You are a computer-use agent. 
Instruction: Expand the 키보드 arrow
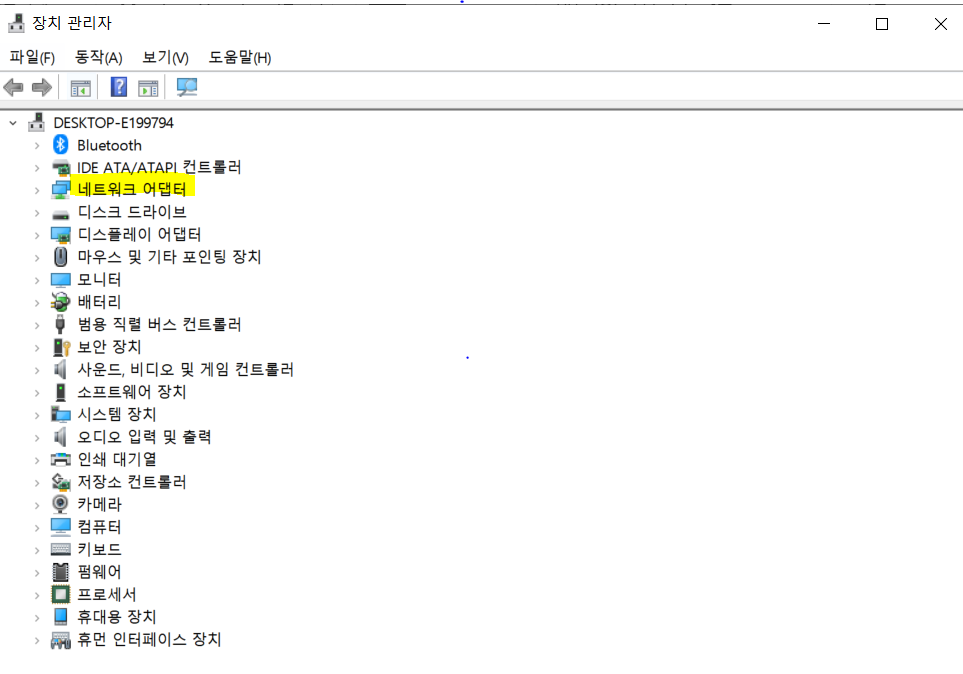[37, 550]
